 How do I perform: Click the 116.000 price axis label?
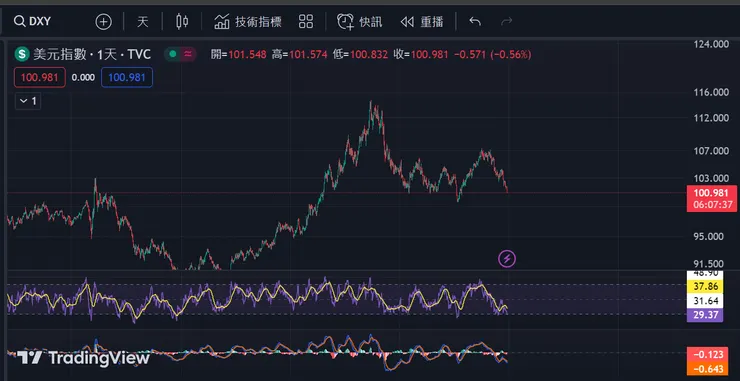click(x=711, y=93)
